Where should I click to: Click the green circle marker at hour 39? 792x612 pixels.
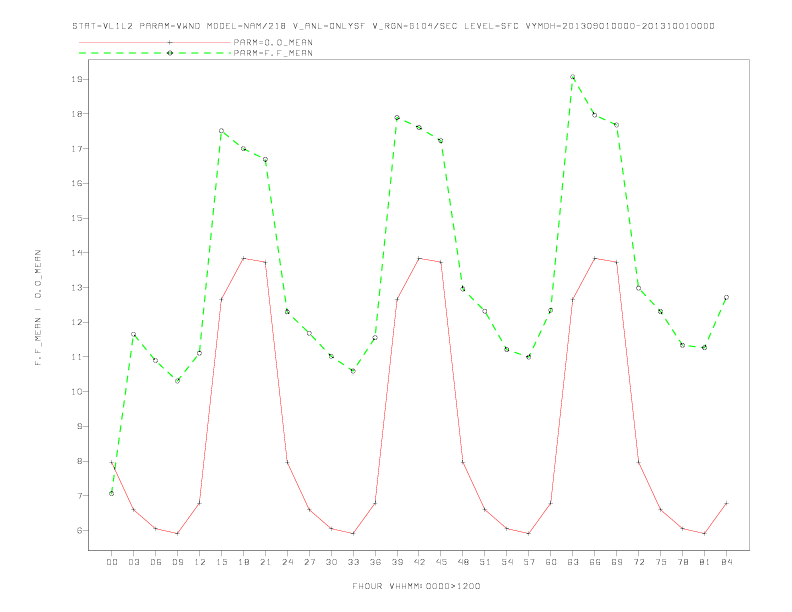[x=397, y=118]
